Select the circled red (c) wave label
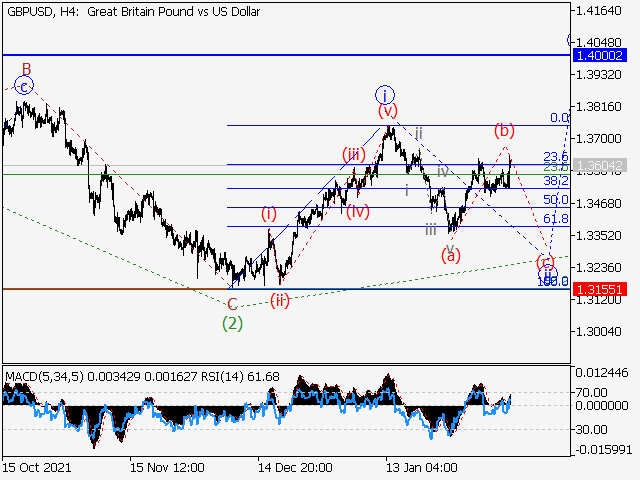Viewport: 640px width, 480px height. [x=545, y=262]
